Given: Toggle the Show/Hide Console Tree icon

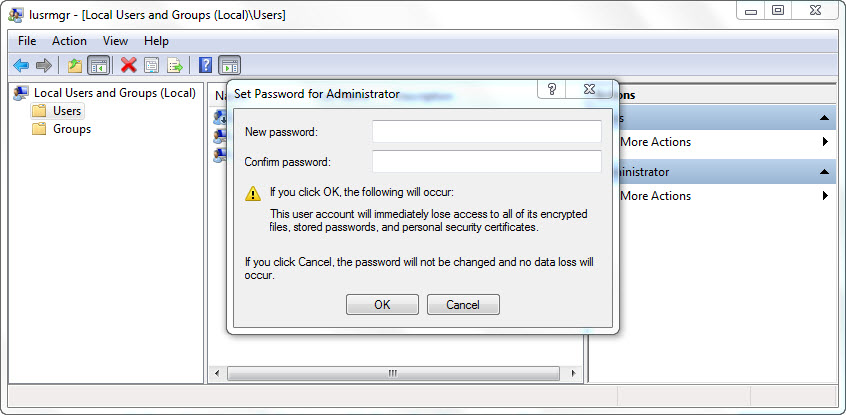Looking at the screenshot, I should tap(98, 65).
